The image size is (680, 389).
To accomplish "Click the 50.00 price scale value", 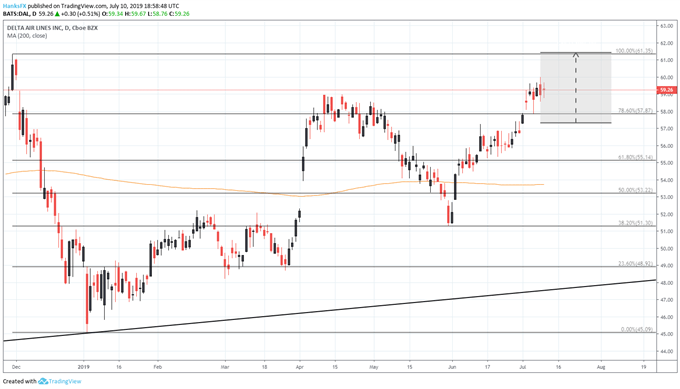I will click(x=667, y=248).
